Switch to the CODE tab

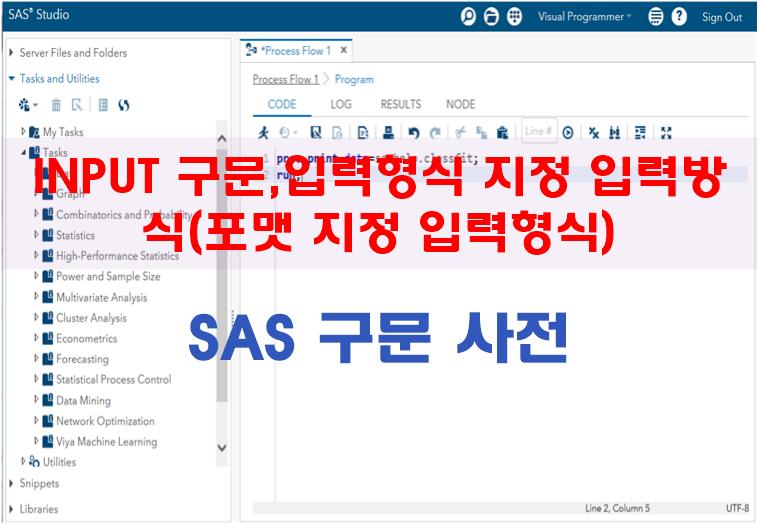coord(282,104)
